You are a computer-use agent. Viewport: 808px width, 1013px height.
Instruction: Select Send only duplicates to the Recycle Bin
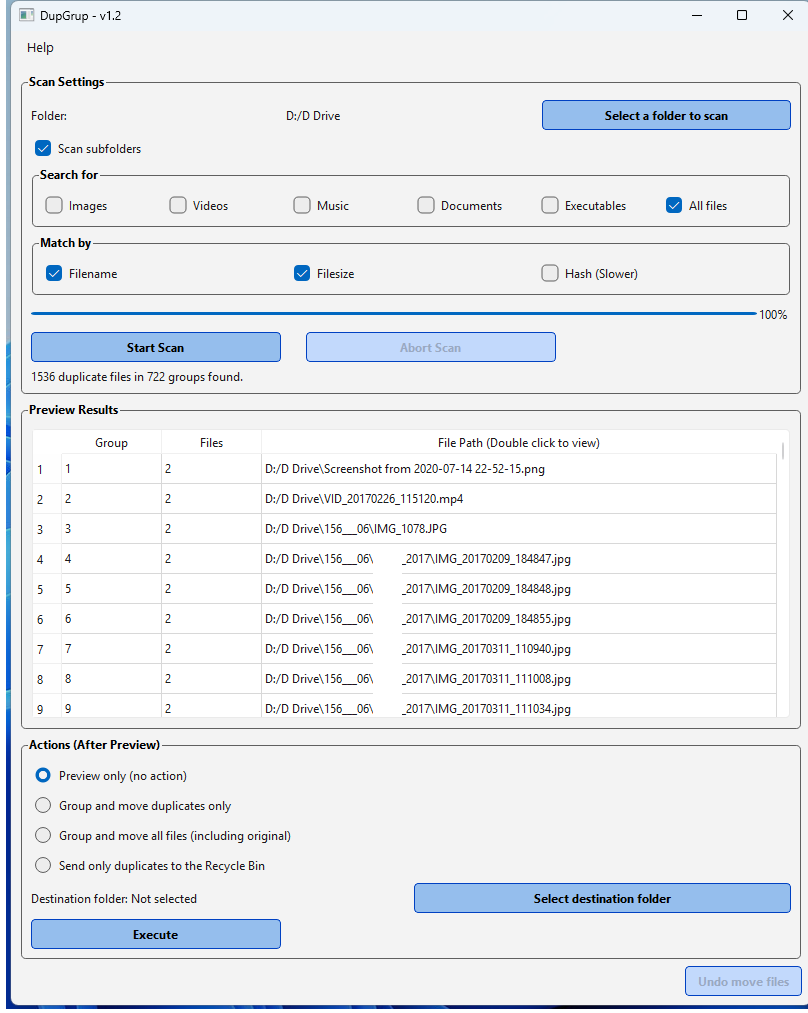point(43,865)
